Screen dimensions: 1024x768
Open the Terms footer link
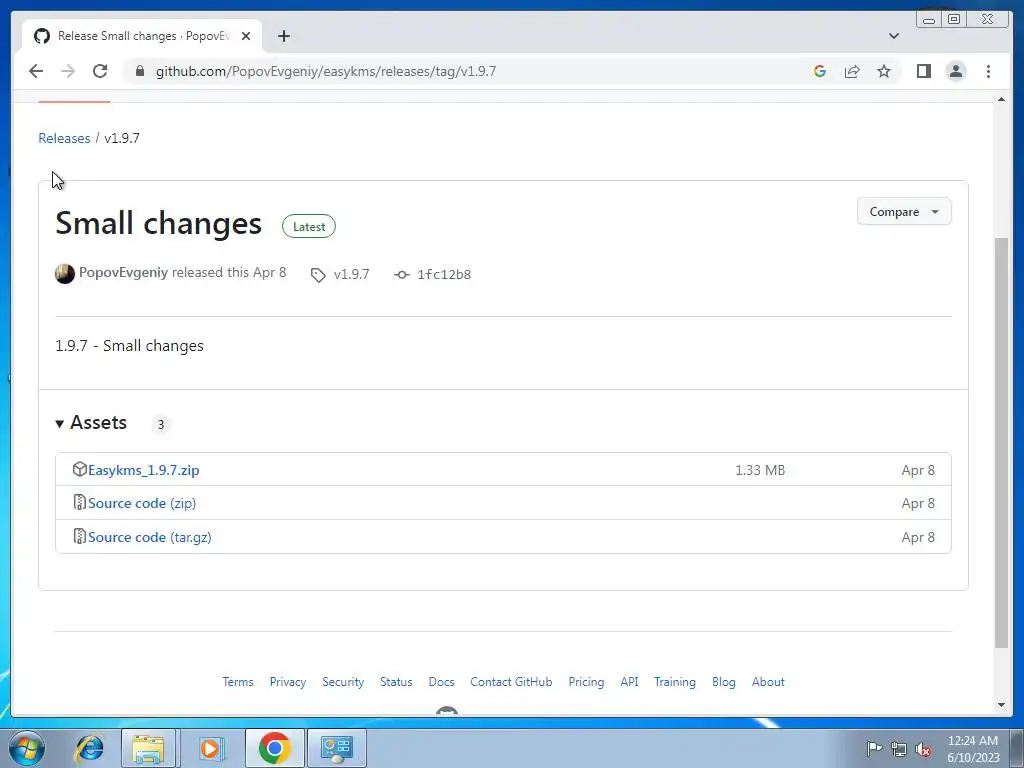(x=238, y=682)
